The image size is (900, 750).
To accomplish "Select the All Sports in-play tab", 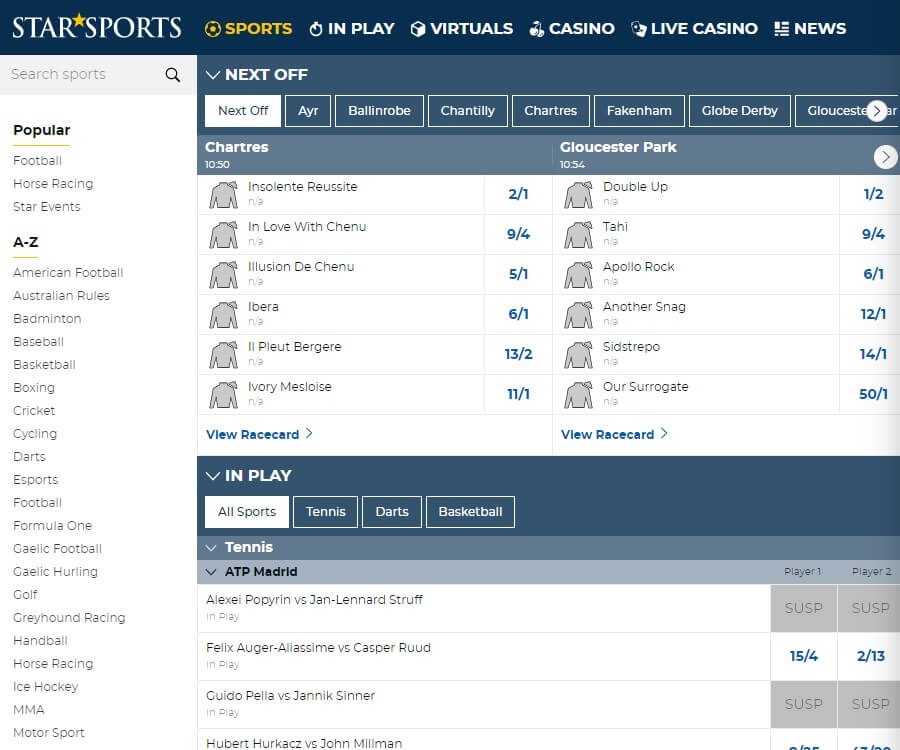I will [247, 512].
